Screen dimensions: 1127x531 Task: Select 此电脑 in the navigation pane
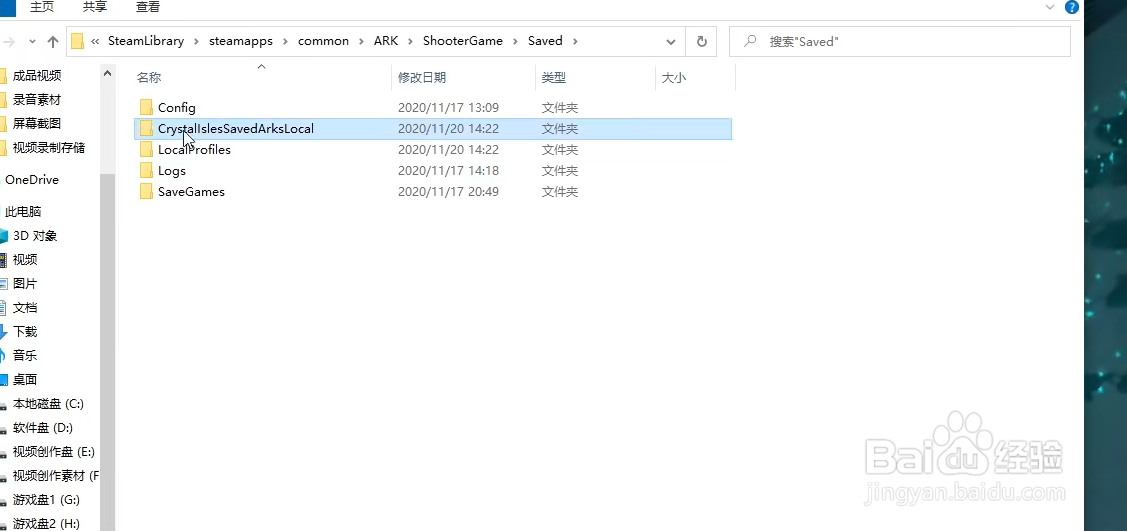click(23, 211)
